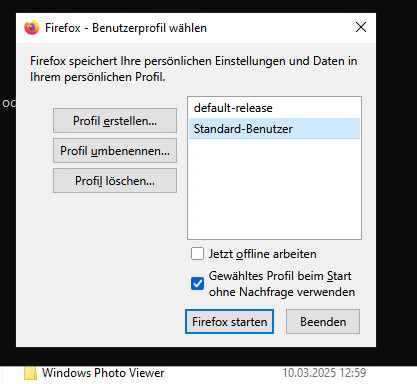
Task: Click the empty area of the profile list
Action: click(x=274, y=188)
